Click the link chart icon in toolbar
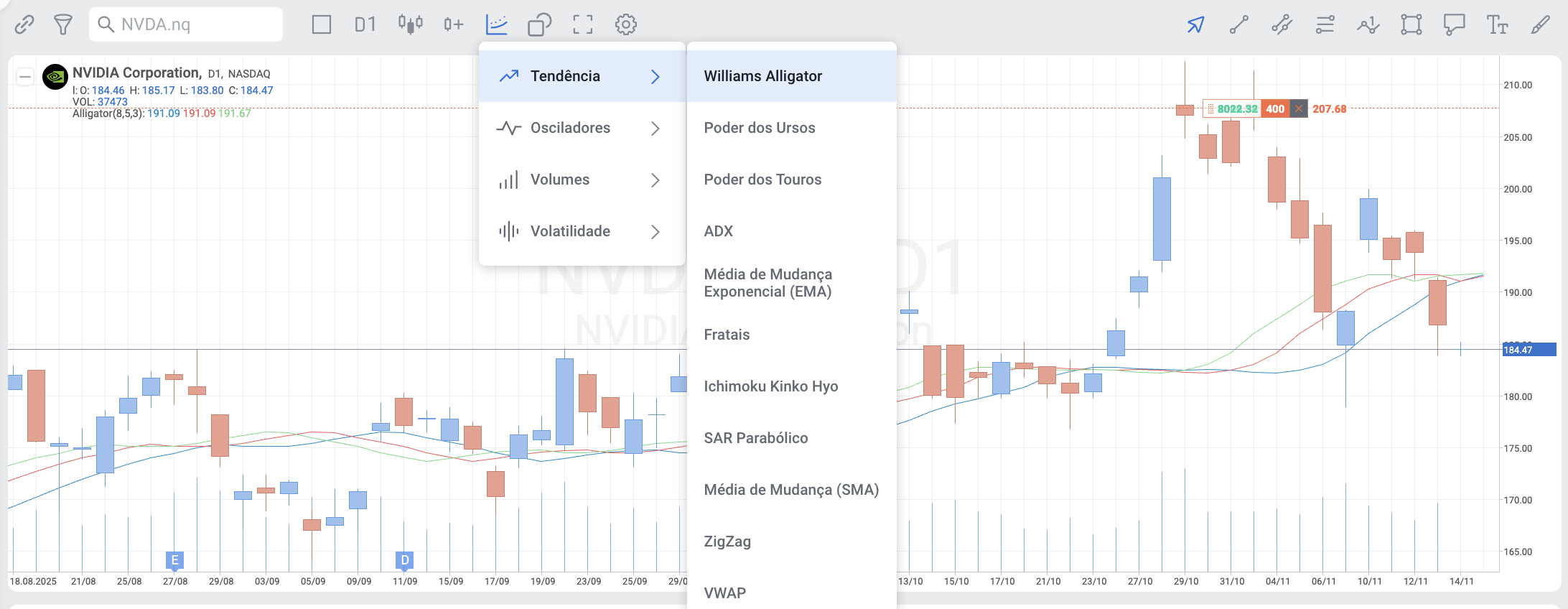This screenshot has width=1568, height=609. [24, 24]
